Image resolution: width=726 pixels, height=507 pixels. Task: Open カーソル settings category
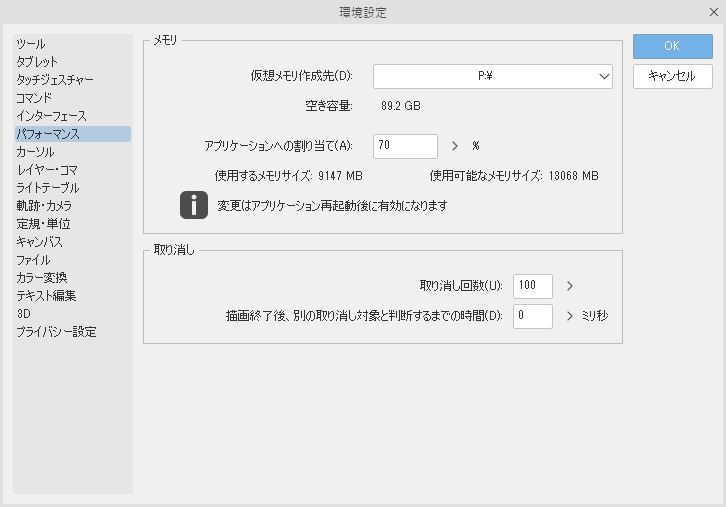tap(35, 152)
